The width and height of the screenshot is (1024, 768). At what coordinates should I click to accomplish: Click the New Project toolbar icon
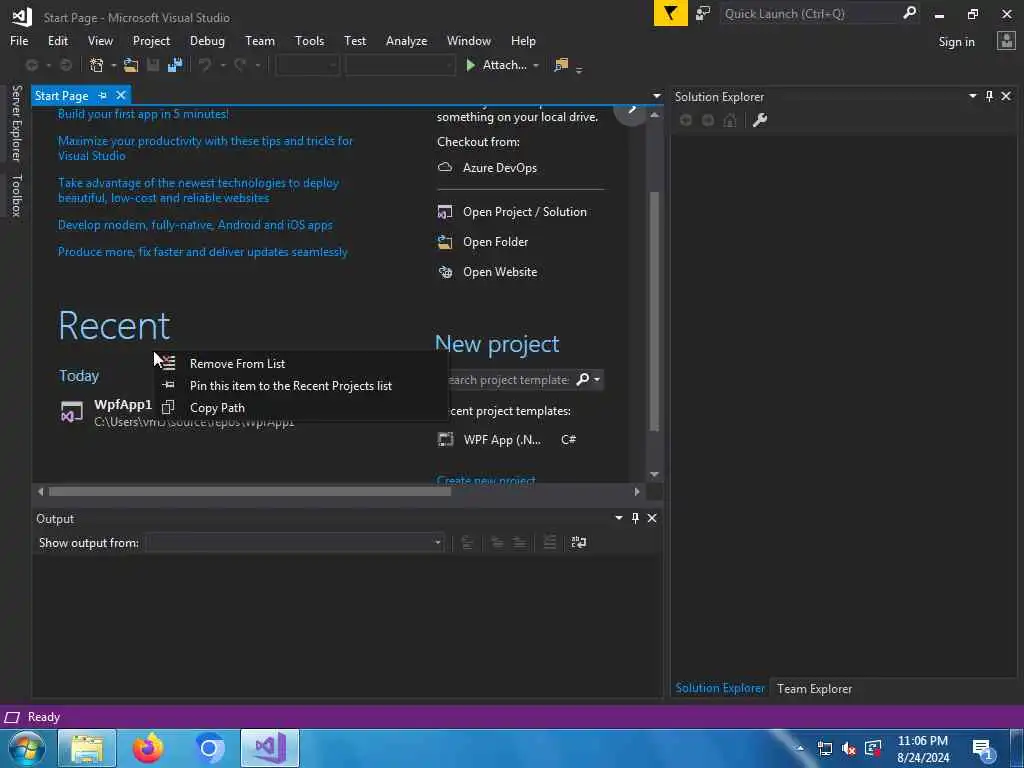coord(97,65)
